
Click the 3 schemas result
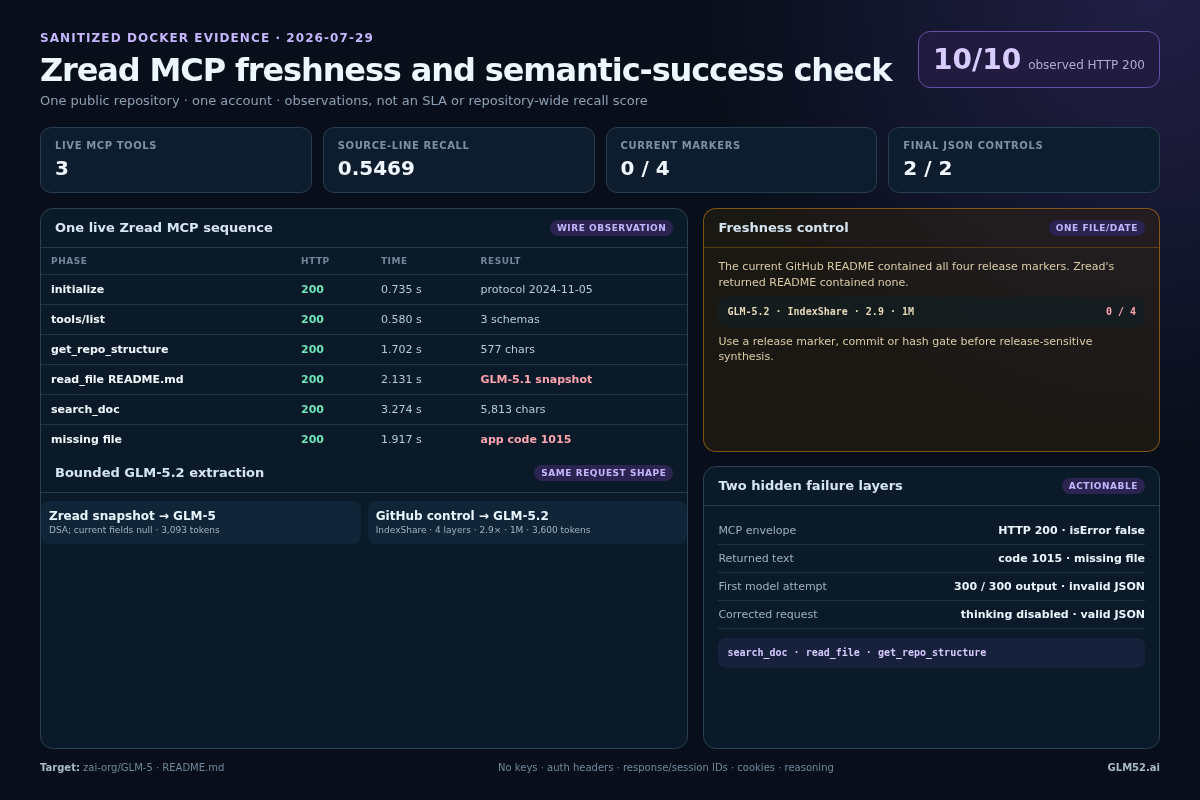point(510,320)
